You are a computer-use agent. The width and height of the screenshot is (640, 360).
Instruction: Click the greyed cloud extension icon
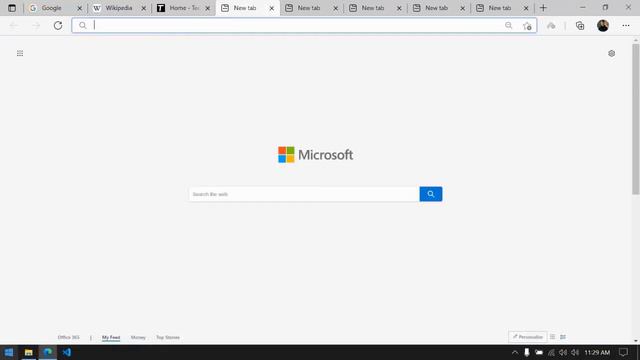point(551,26)
